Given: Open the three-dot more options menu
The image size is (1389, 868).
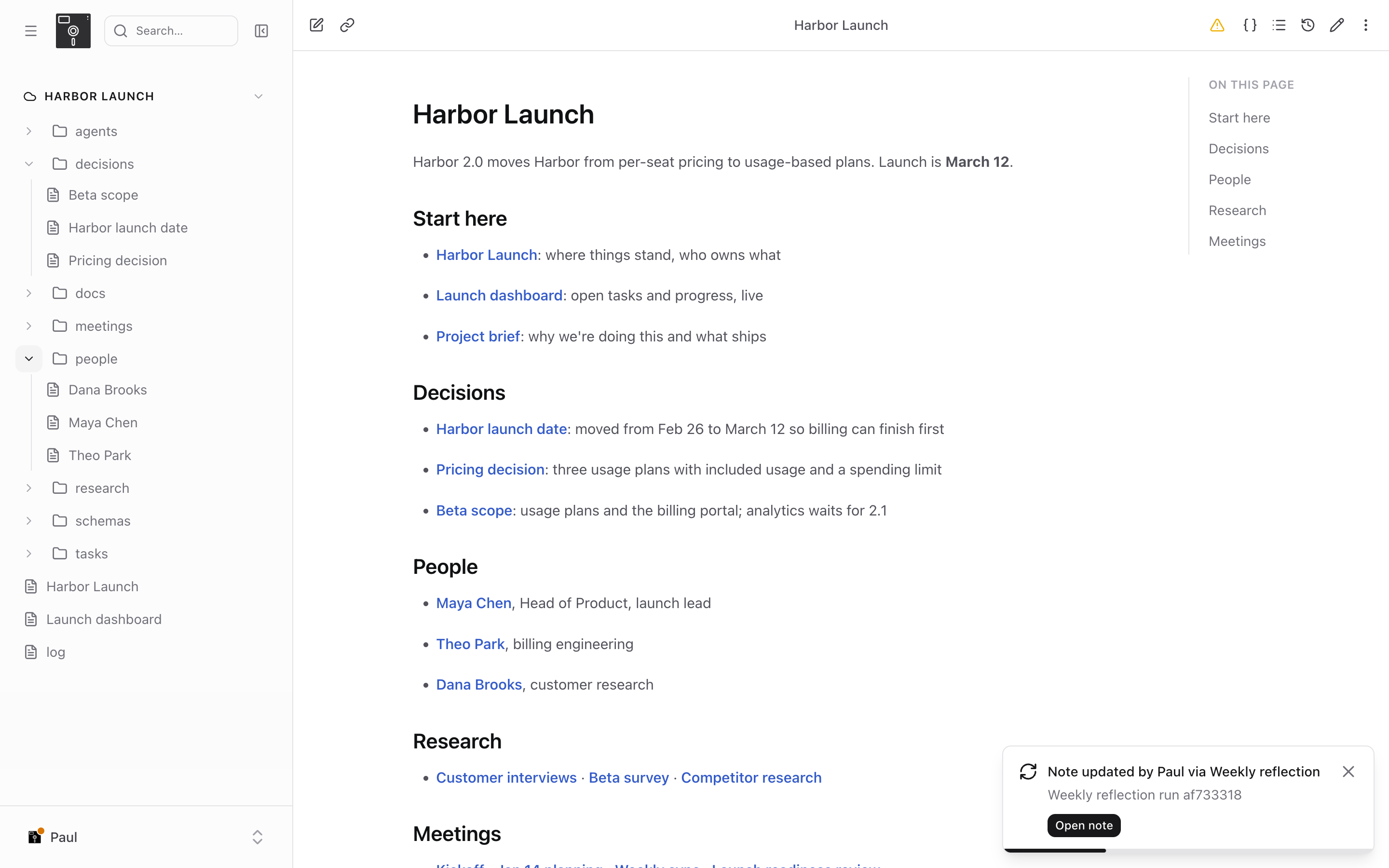Looking at the screenshot, I should (x=1365, y=25).
